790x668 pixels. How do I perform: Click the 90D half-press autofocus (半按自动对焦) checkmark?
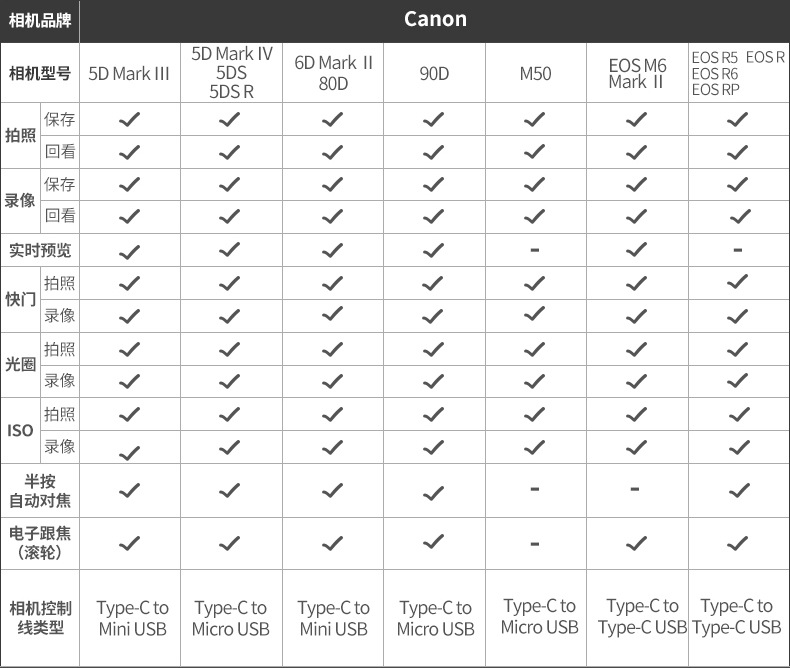coord(433,491)
